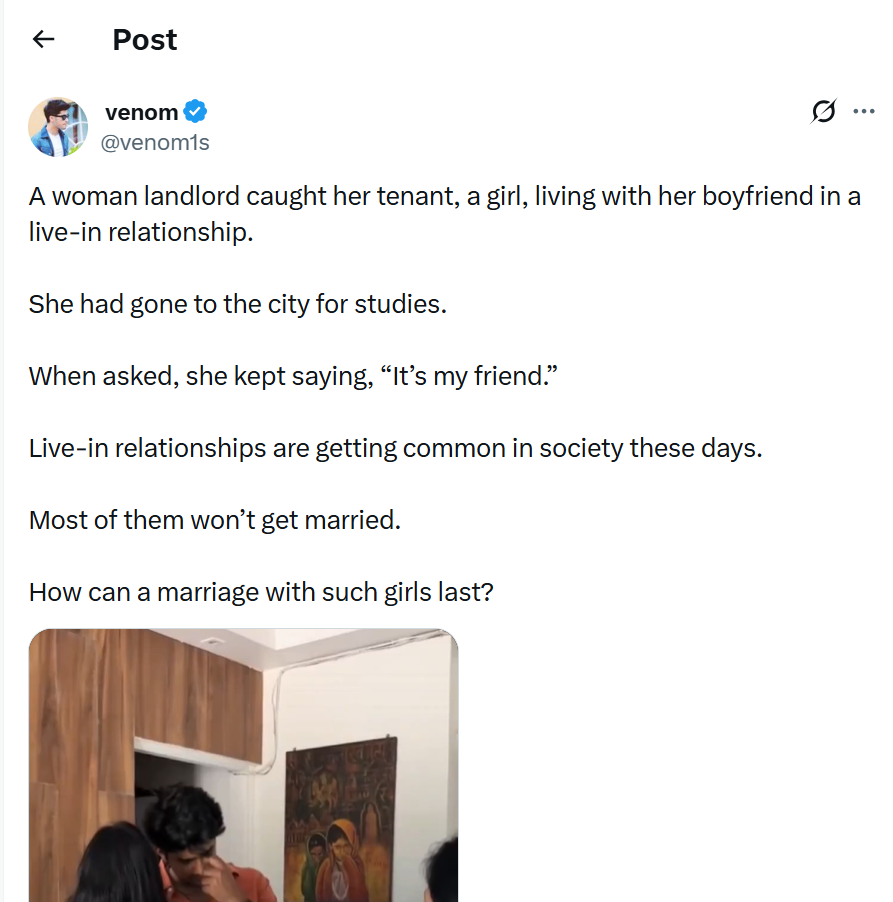Open venom's profile picture

click(x=58, y=127)
